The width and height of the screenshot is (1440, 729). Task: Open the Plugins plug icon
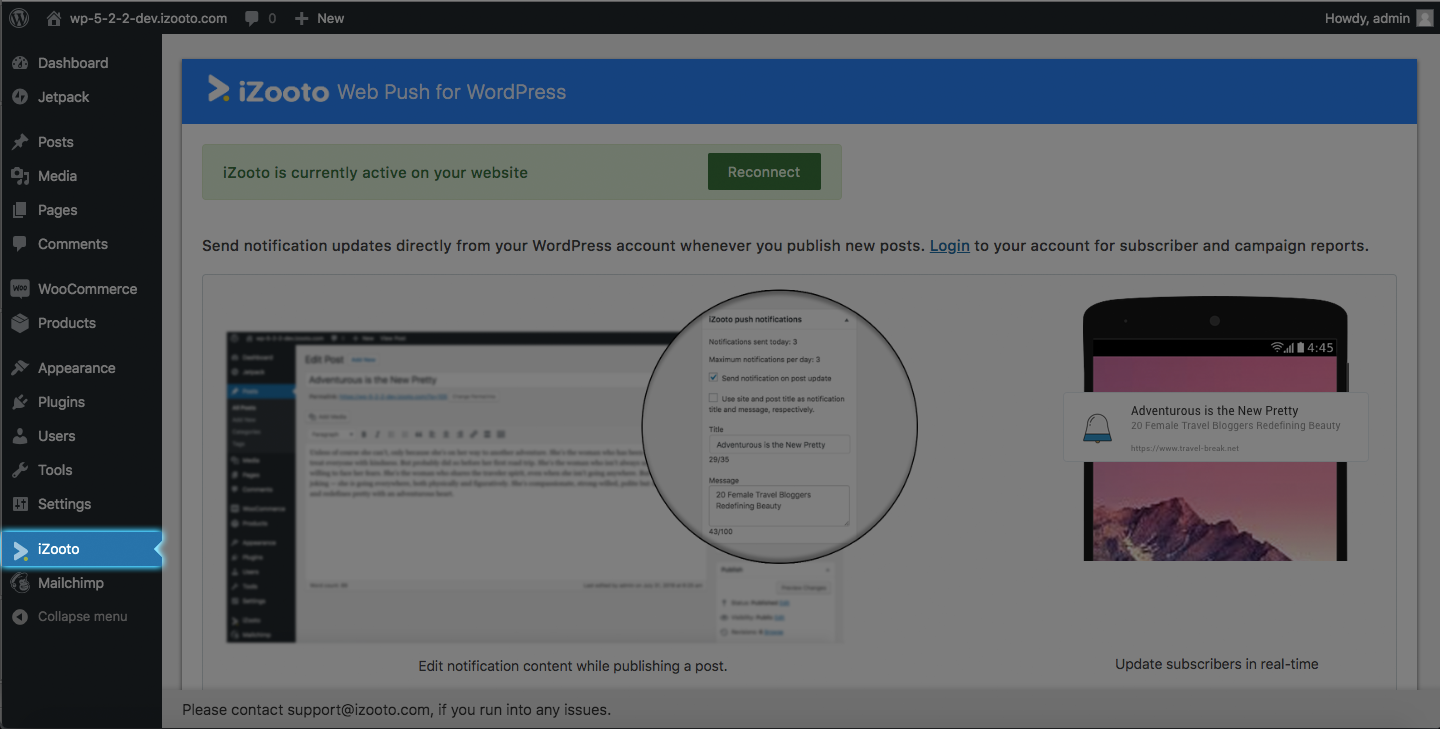pyautogui.click(x=20, y=402)
